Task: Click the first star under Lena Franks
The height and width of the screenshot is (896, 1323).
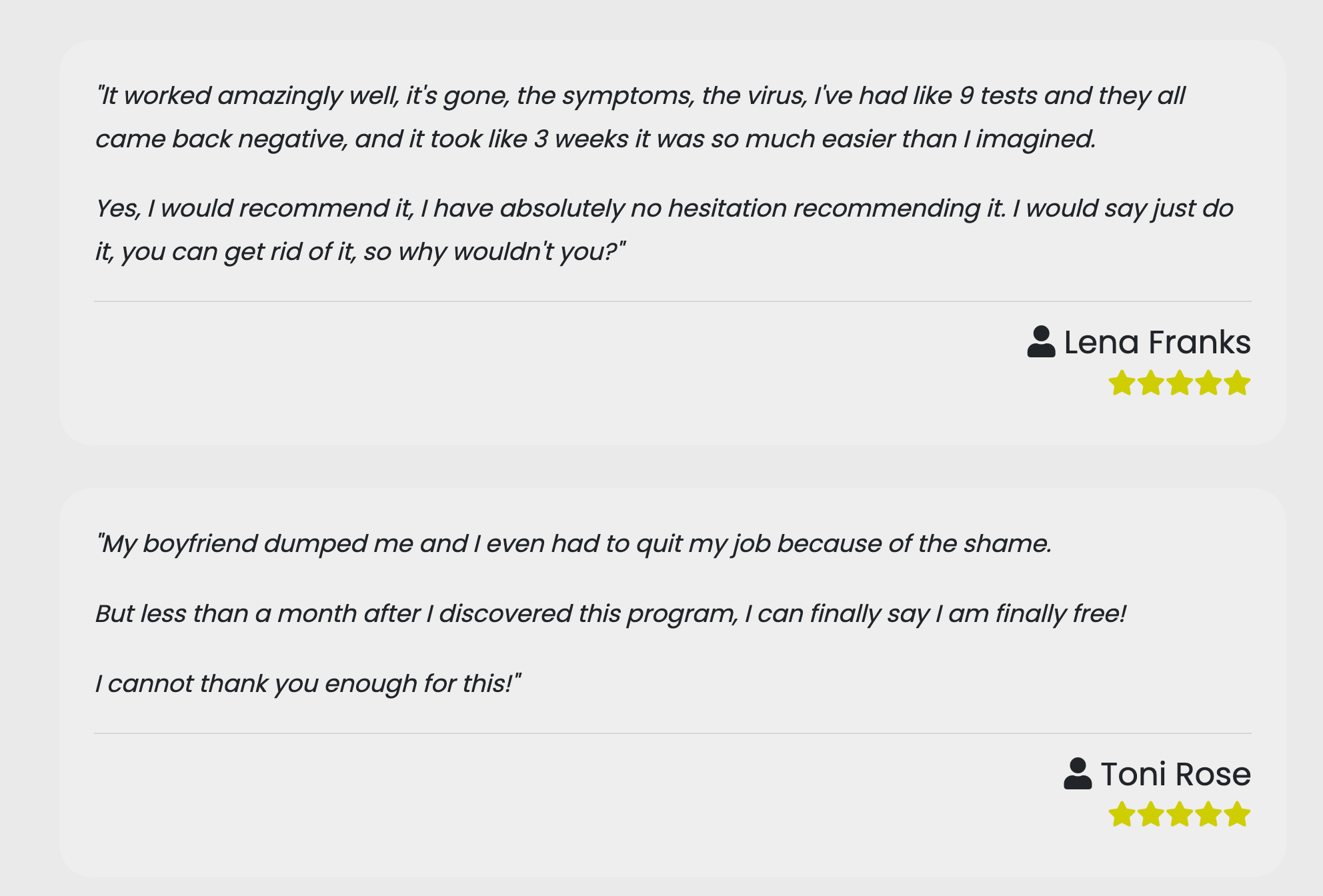Action: coord(1122,383)
